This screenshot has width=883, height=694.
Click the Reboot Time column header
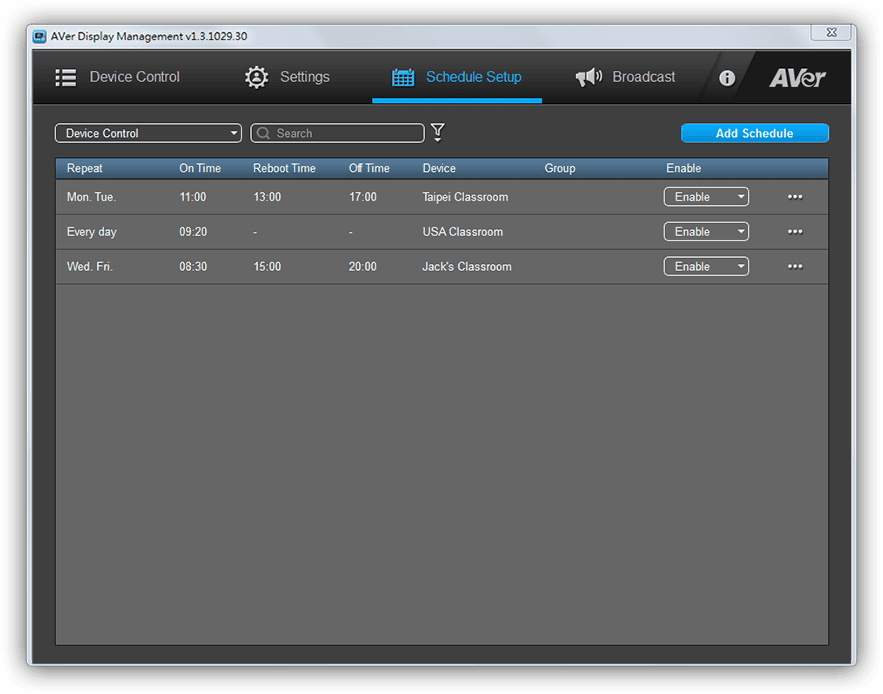(x=284, y=168)
